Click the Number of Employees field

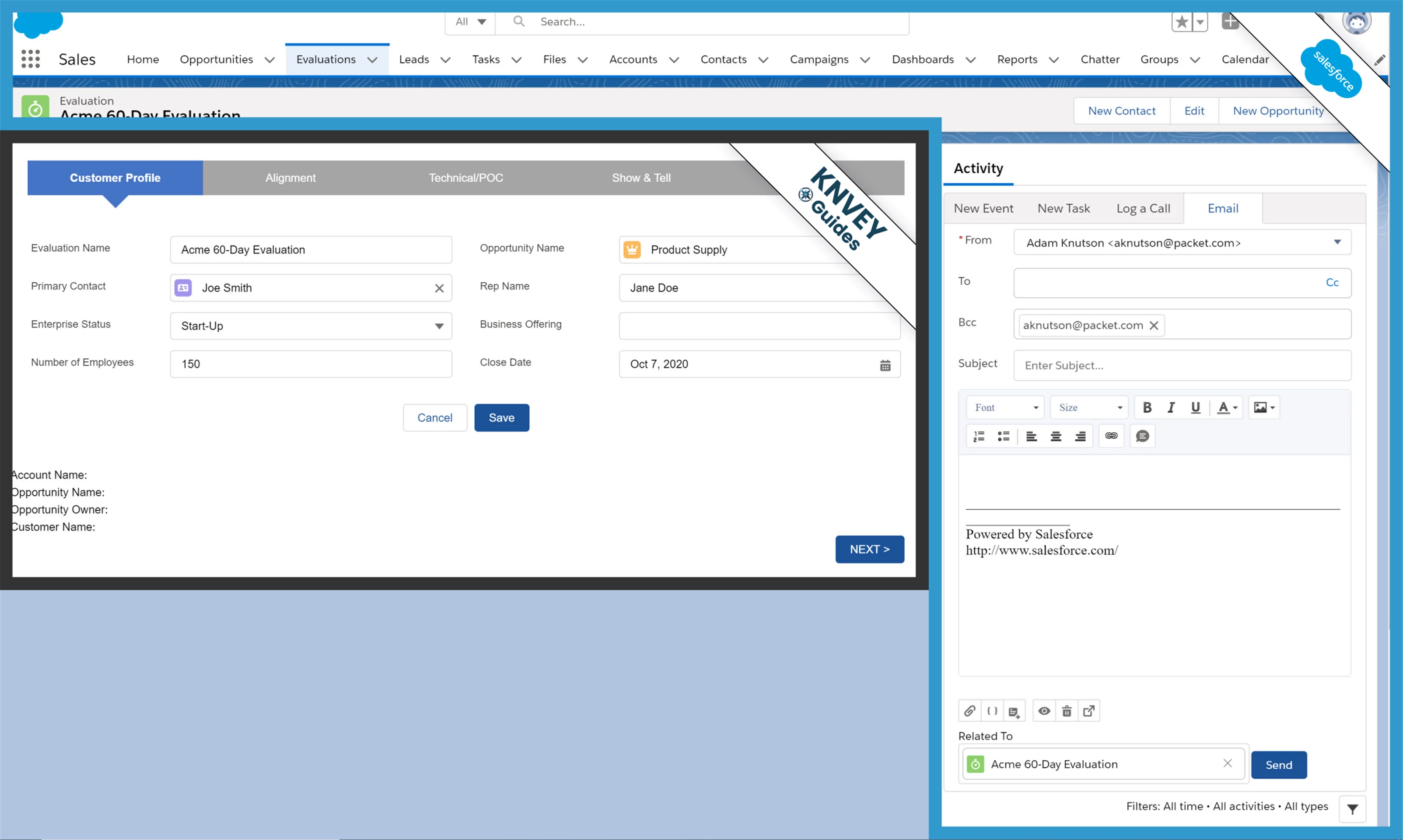311,364
